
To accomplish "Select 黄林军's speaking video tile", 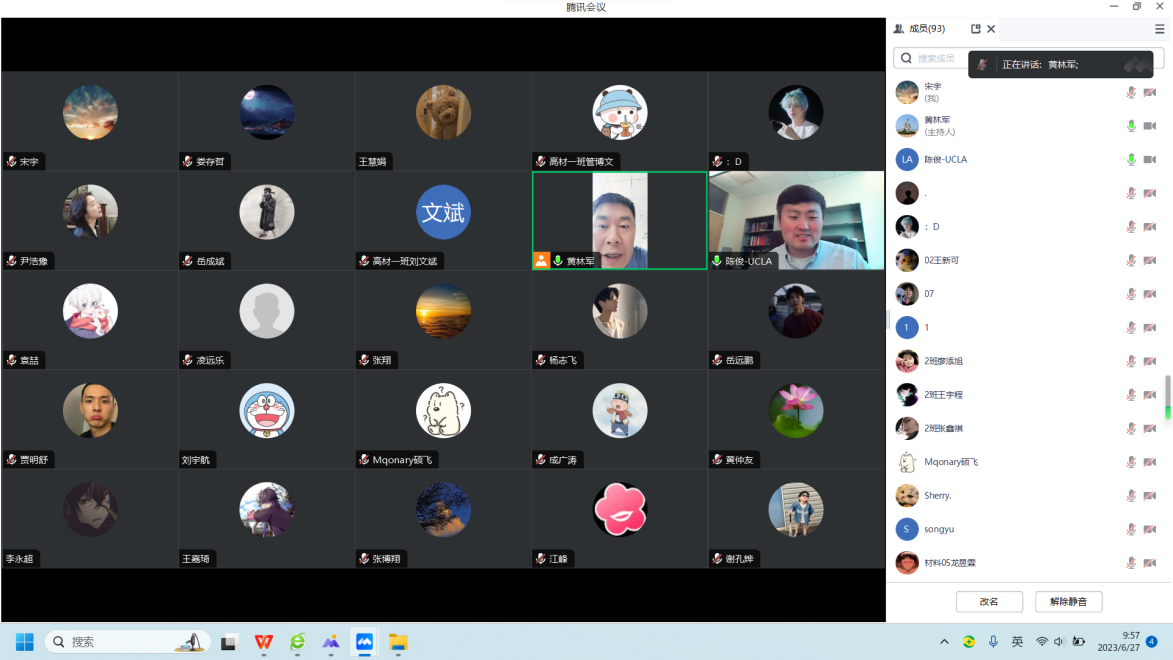I will coord(619,221).
